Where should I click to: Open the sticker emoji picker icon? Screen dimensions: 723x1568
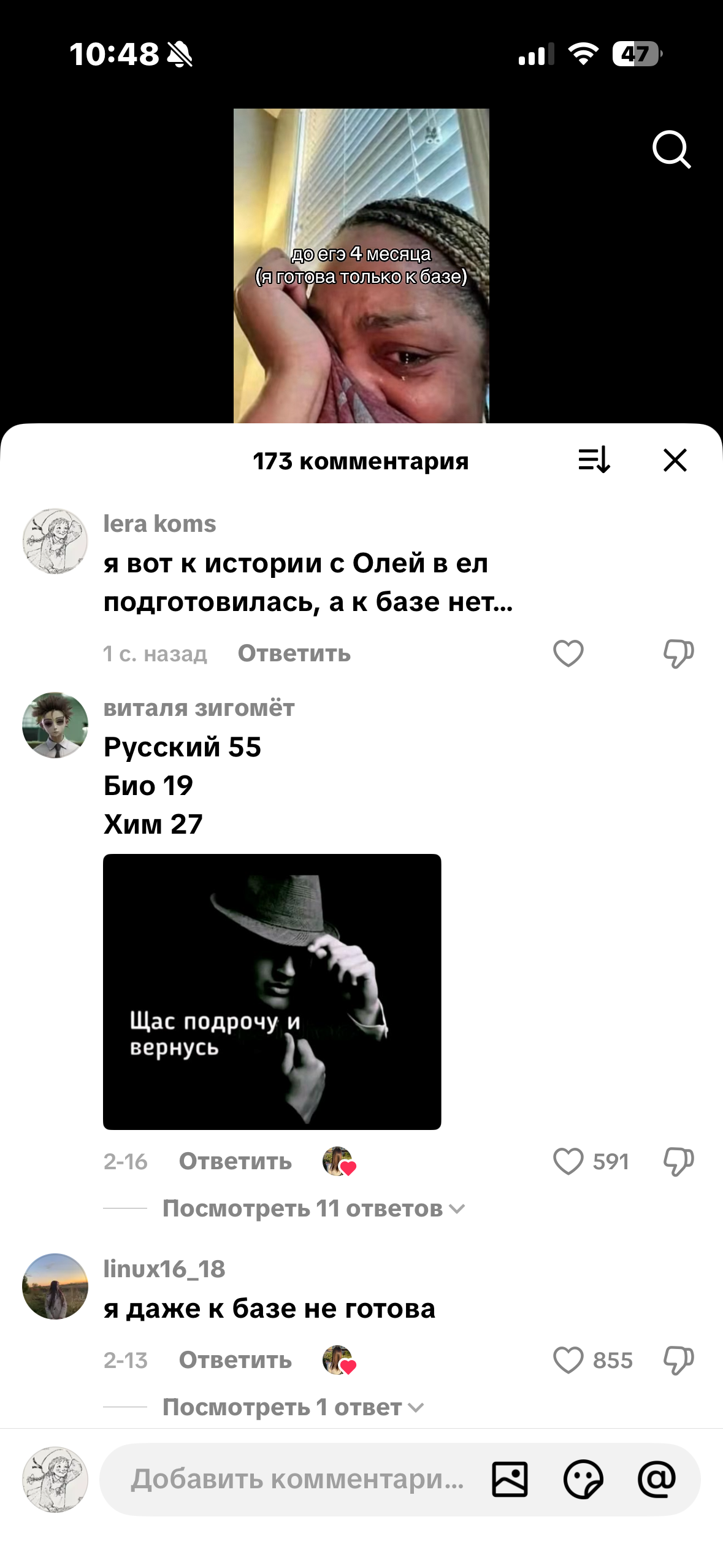pyautogui.click(x=583, y=1479)
